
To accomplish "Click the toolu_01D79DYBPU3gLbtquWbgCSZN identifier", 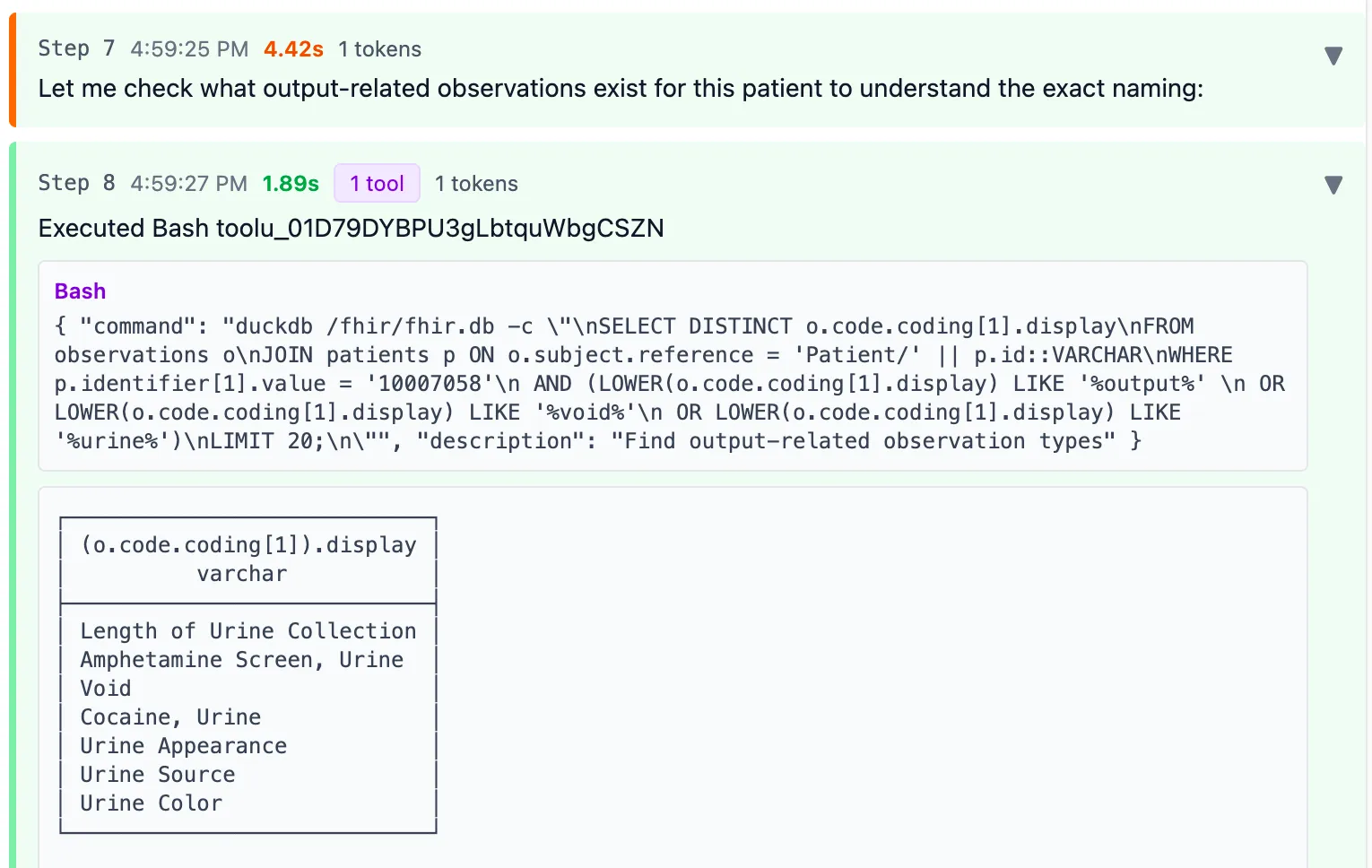I will click(x=439, y=229).
